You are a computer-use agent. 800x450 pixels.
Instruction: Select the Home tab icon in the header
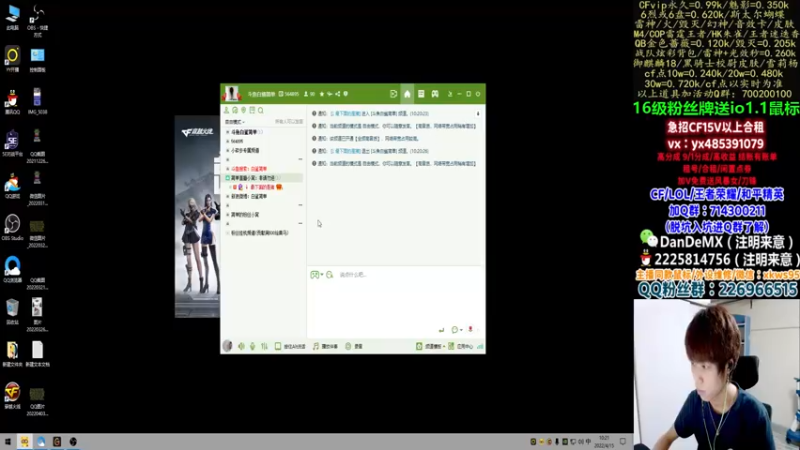(407, 94)
